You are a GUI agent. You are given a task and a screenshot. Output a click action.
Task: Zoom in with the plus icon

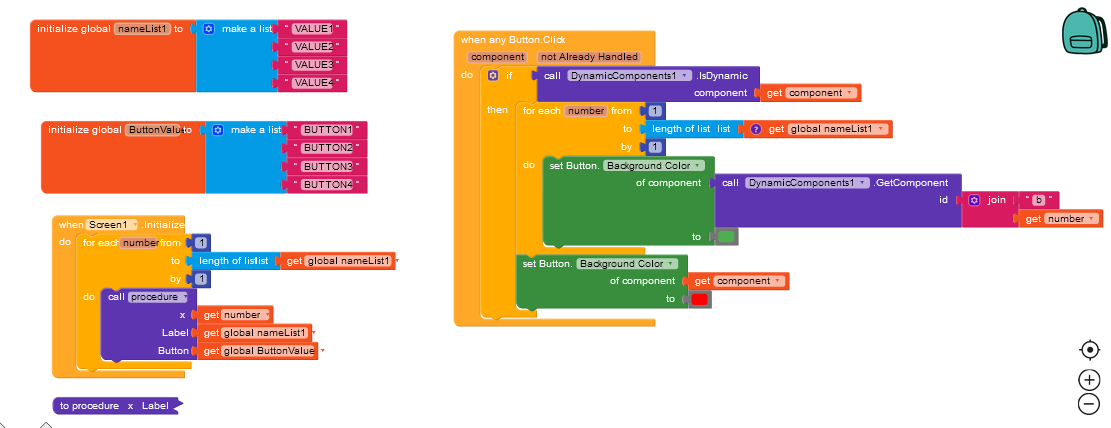(x=1089, y=380)
